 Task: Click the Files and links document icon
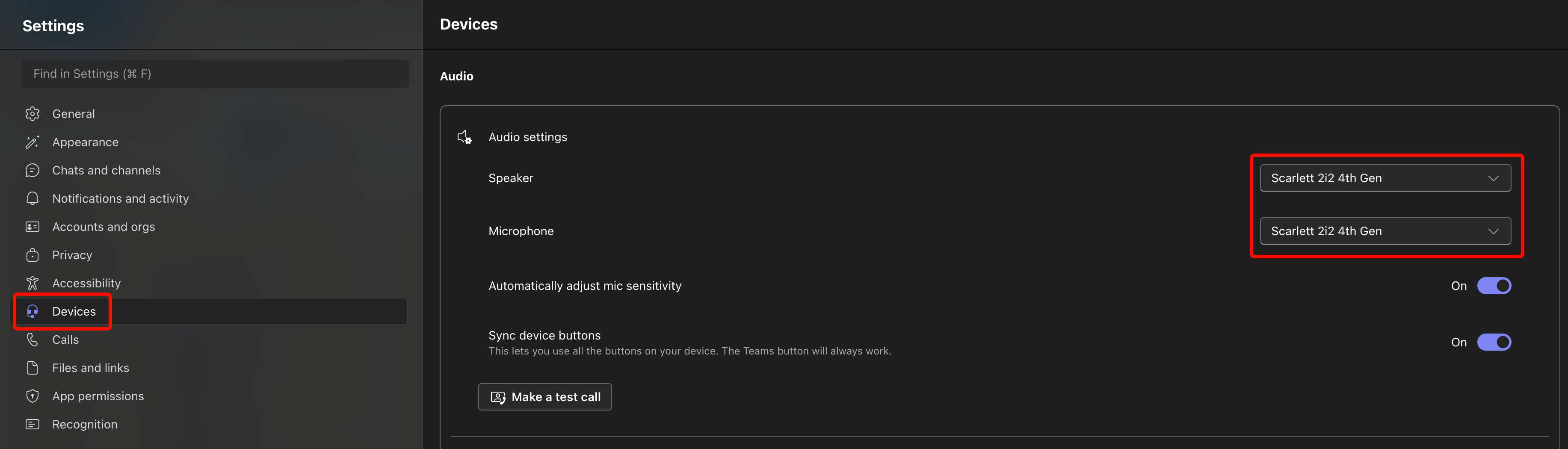(x=32, y=368)
